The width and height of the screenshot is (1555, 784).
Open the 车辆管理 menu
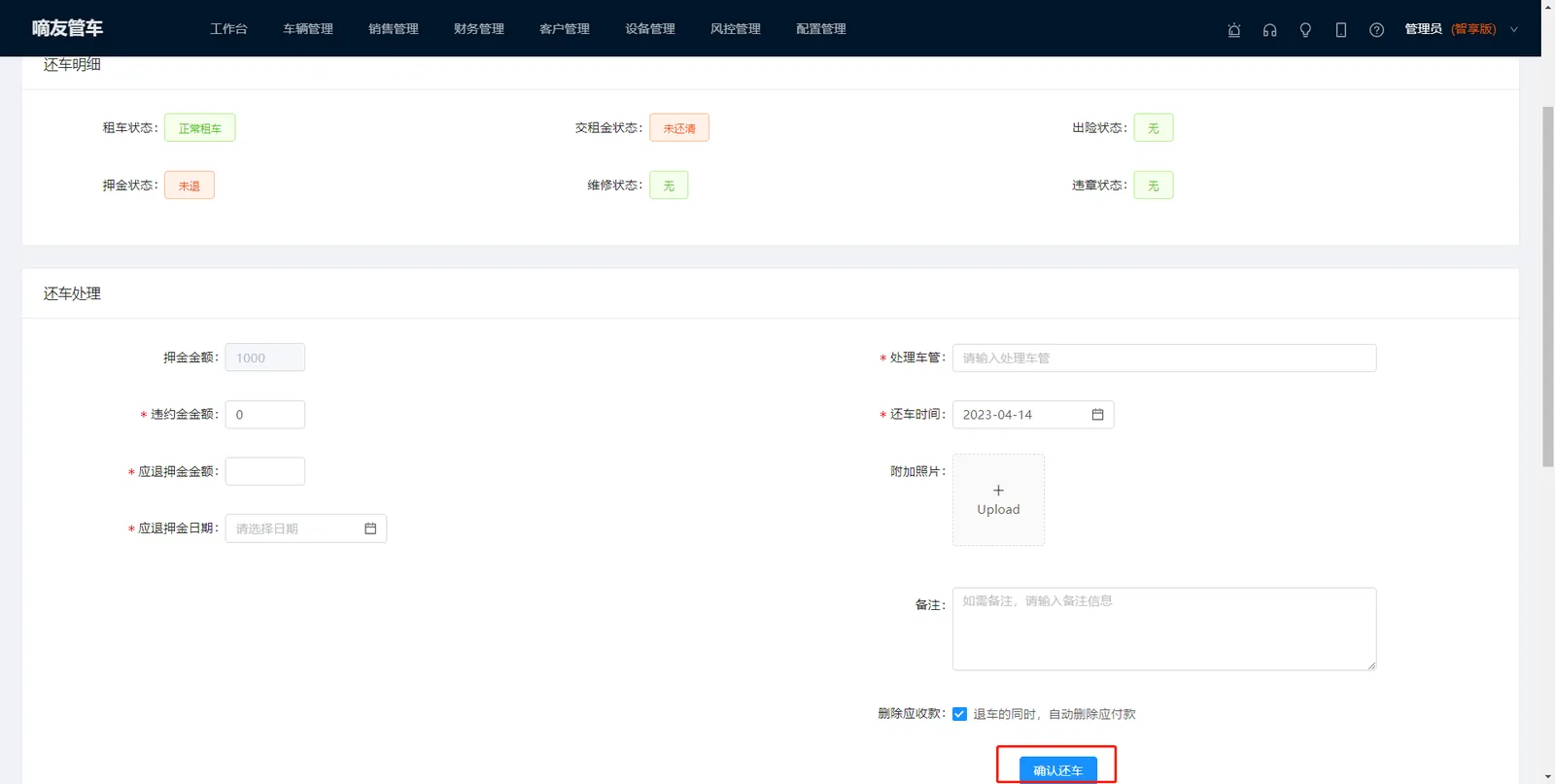308,29
